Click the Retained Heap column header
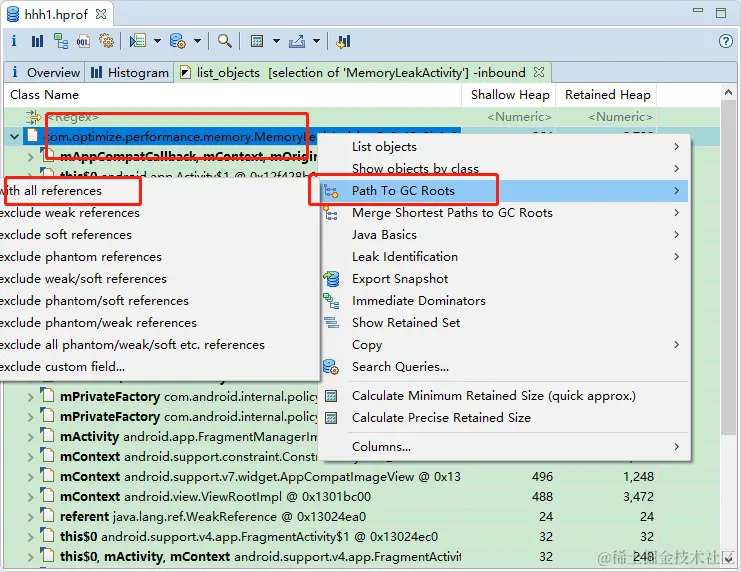 [x=607, y=95]
